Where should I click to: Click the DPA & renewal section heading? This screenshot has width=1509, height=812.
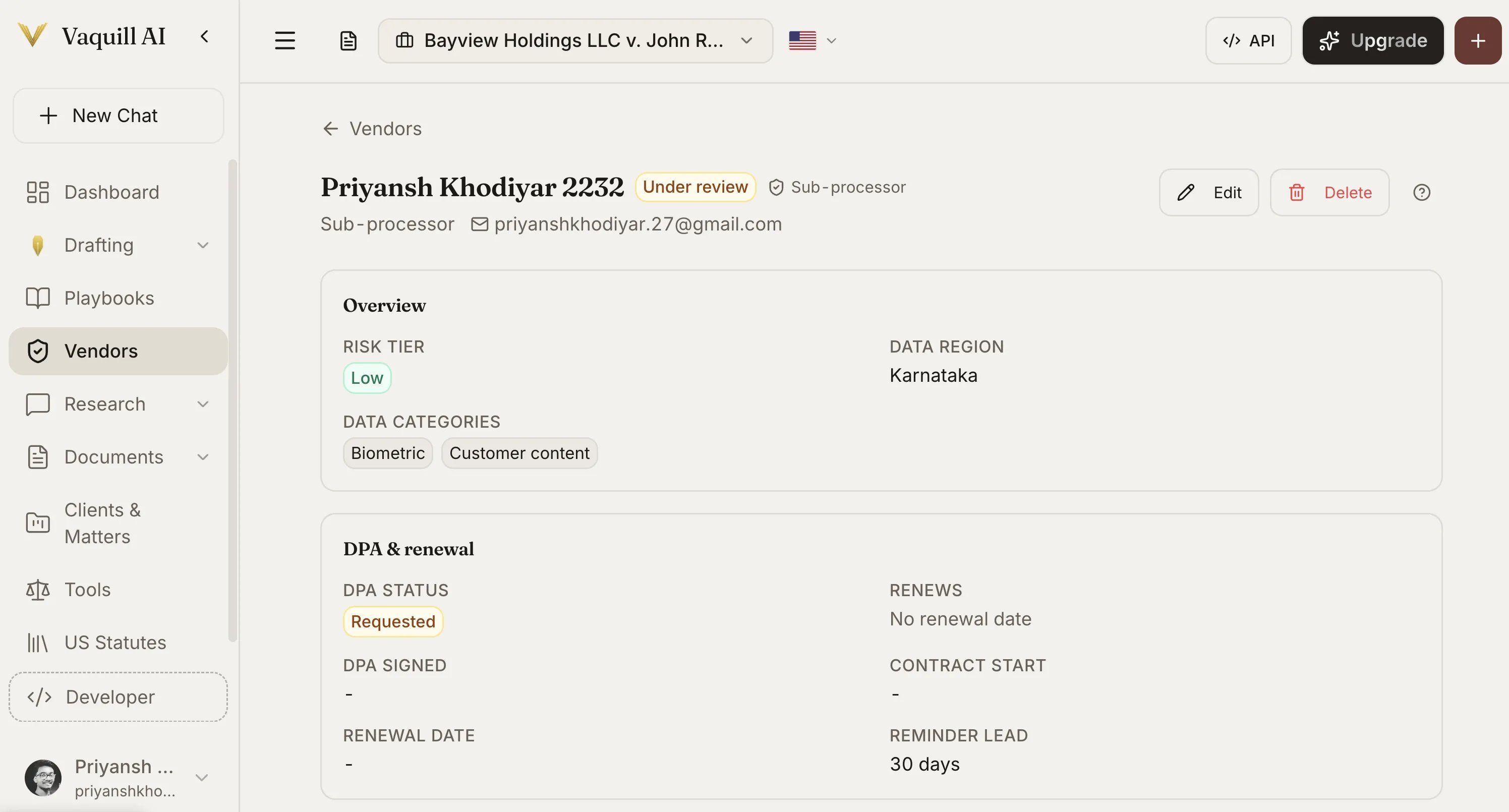pyautogui.click(x=409, y=550)
